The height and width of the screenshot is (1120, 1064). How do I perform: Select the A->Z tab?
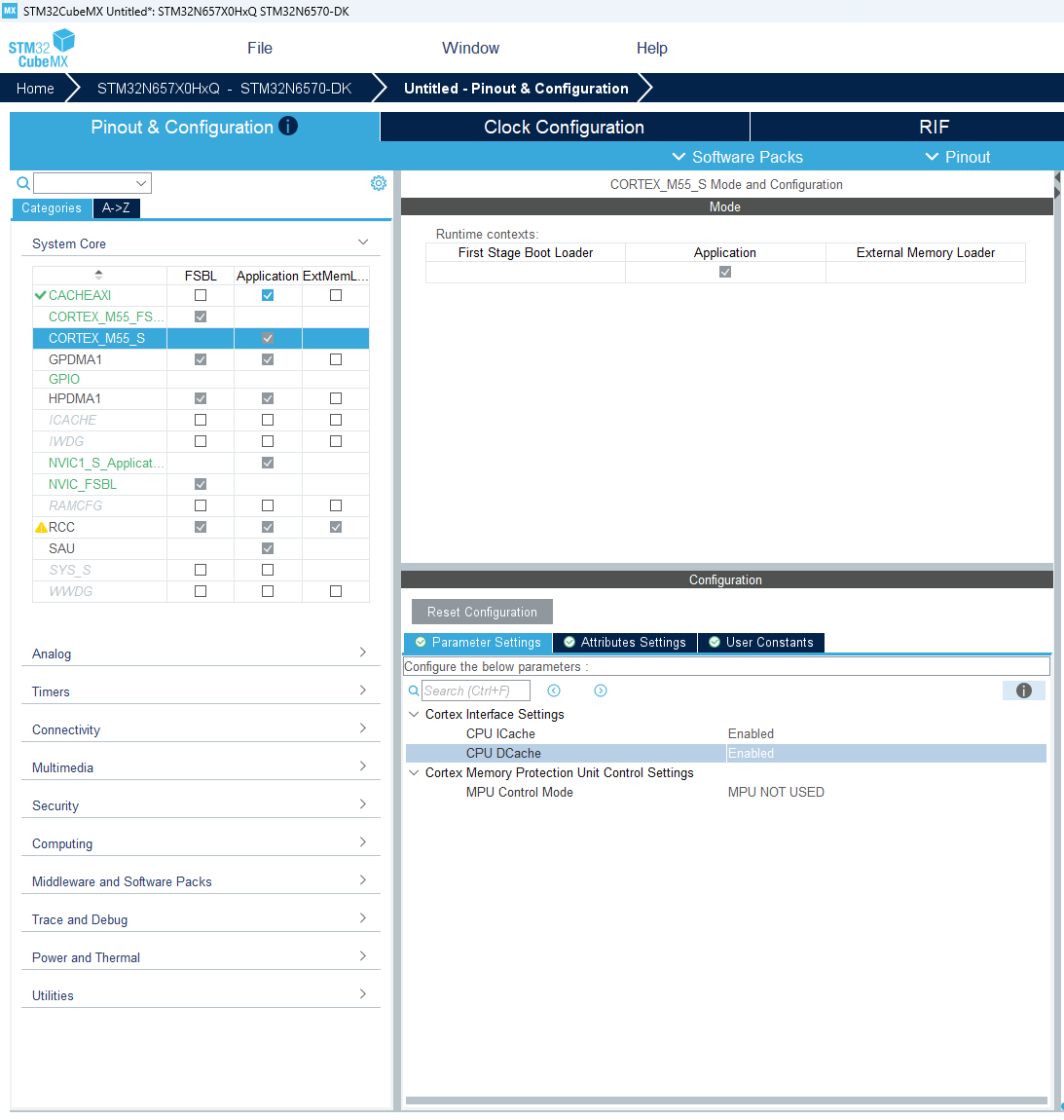click(116, 207)
